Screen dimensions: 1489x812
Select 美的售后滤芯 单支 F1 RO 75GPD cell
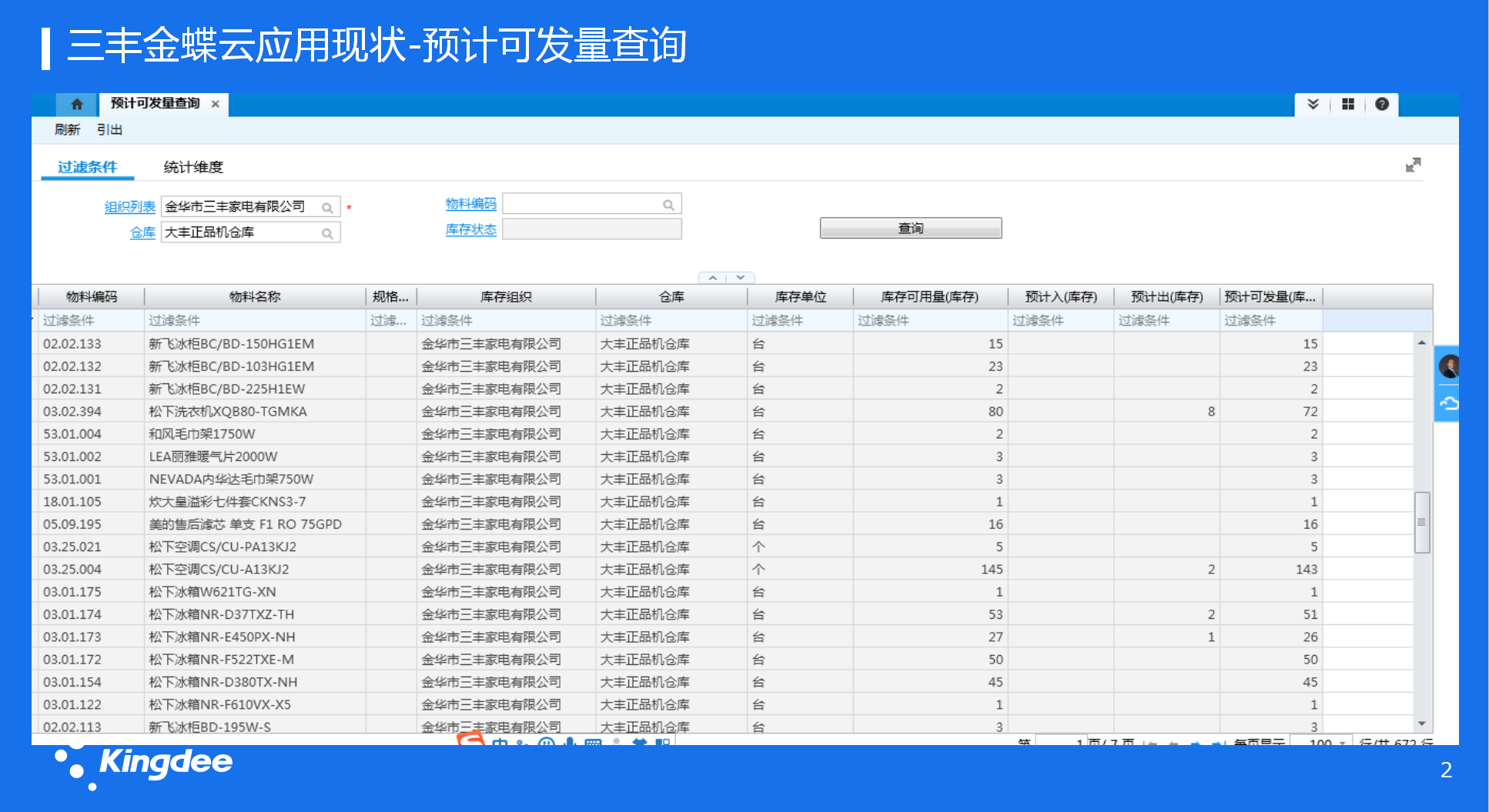pos(255,524)
